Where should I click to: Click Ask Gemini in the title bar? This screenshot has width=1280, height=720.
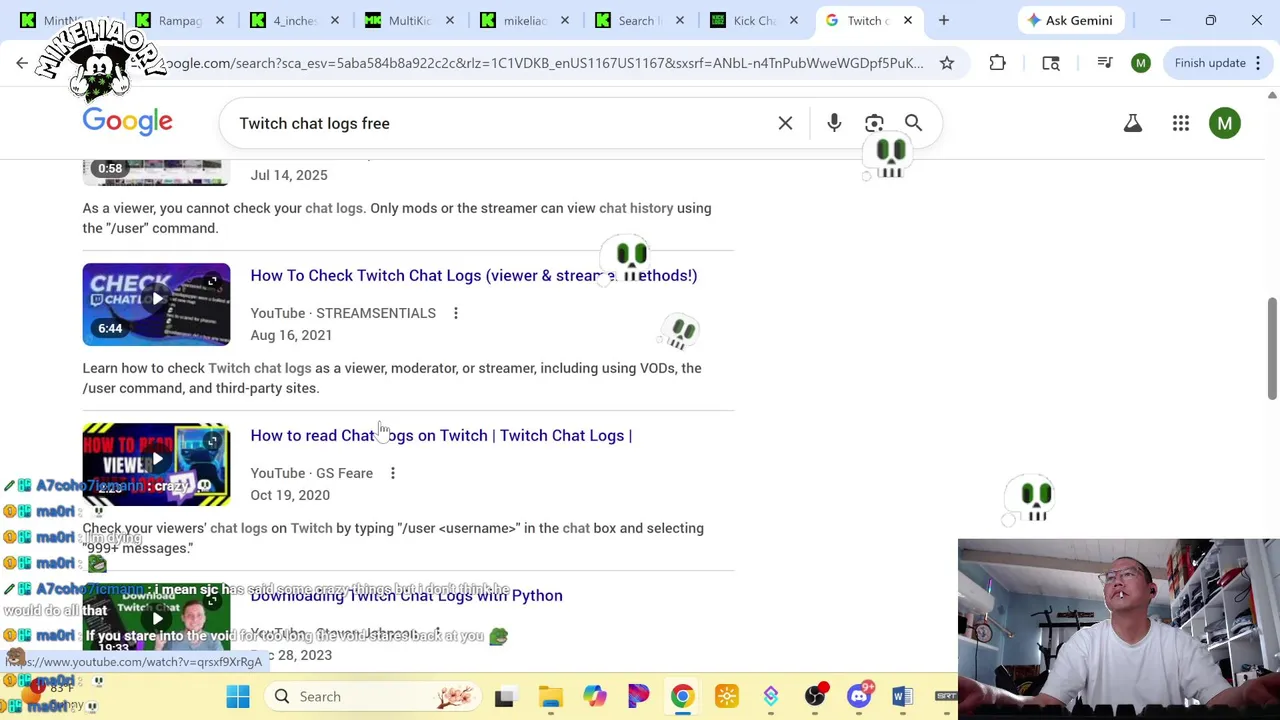coord(1070,20)
